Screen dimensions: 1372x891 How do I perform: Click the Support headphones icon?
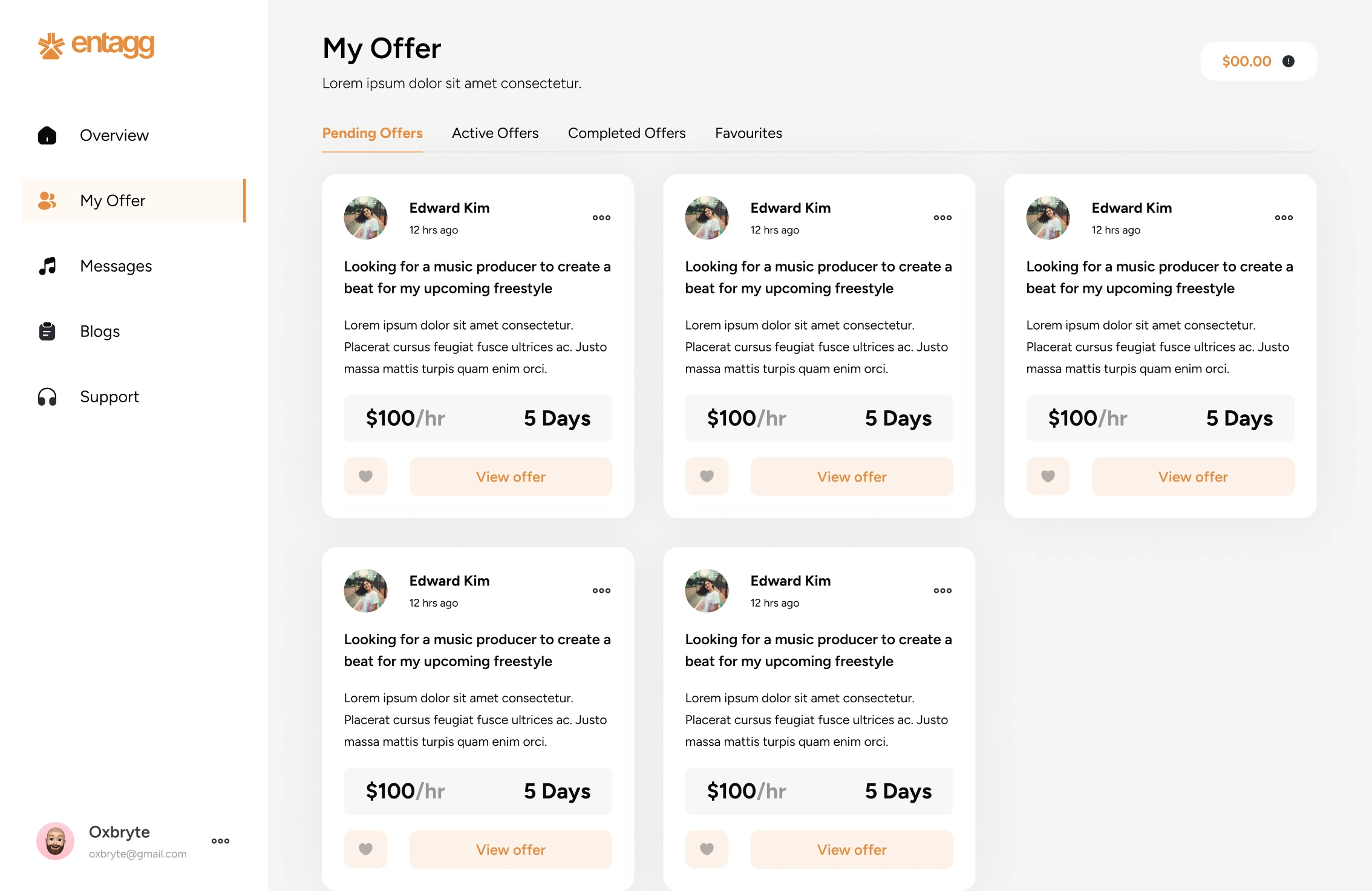pos(47,397)
